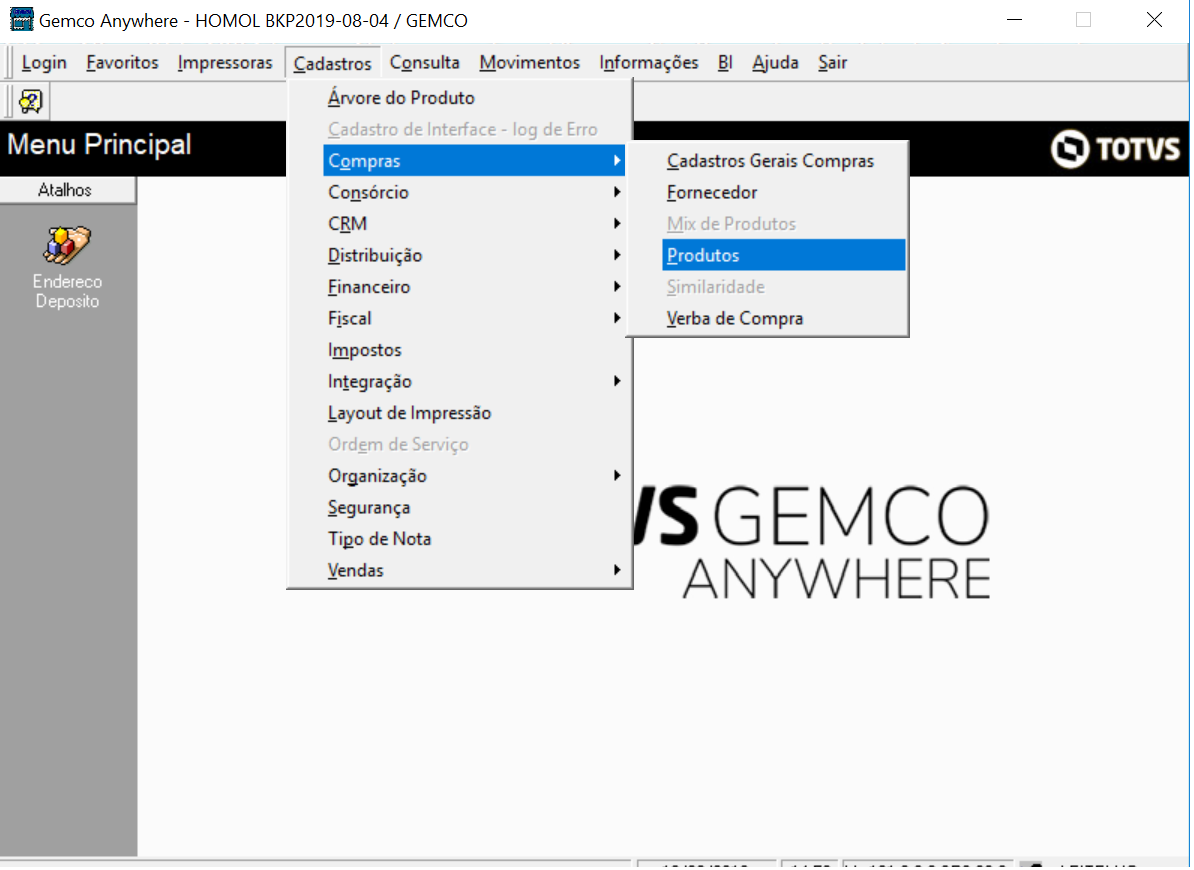The image size is (1194, 870).
Task: Select Verba de Compra entry
Action: [x=784, y=318]
